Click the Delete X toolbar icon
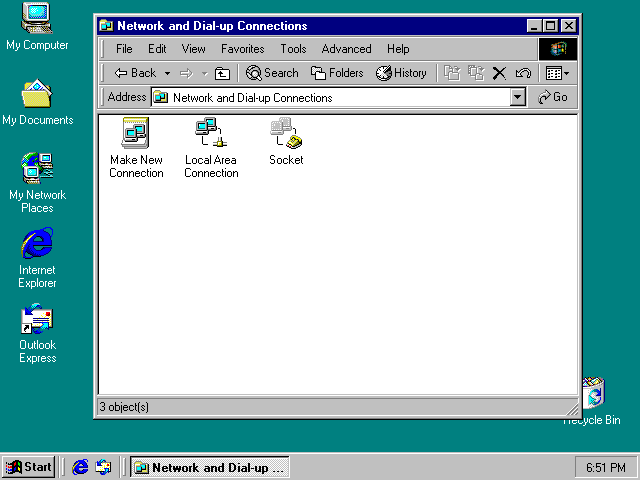 [x=499, y=74]
